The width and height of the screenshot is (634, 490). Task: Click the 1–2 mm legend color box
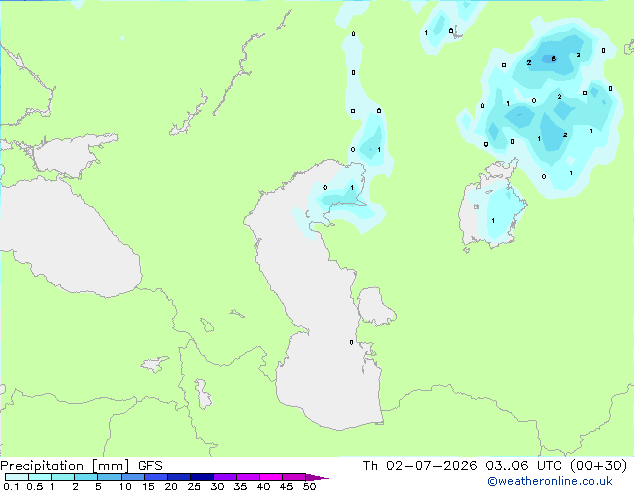coord(63,477)
